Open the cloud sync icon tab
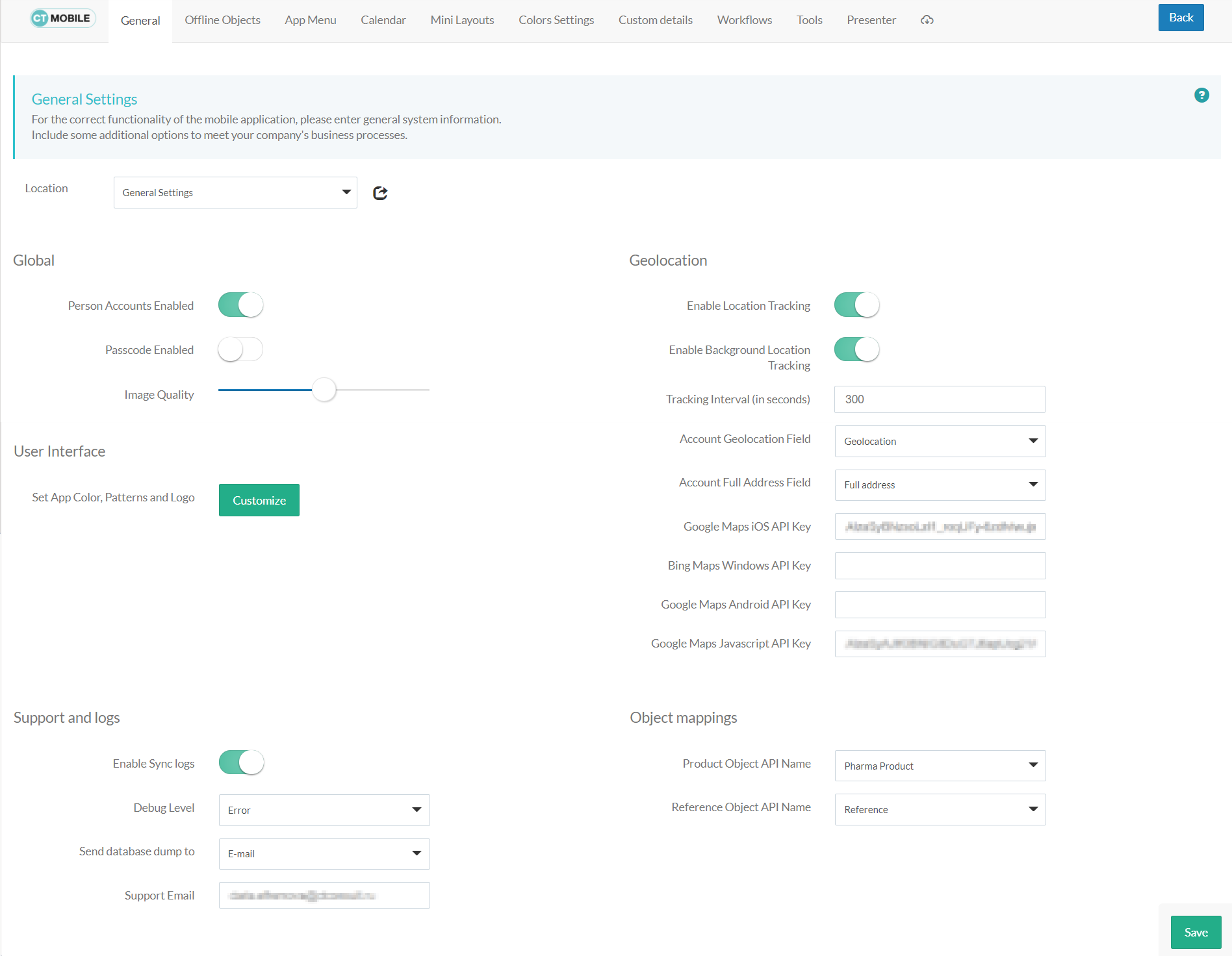Viewport: 1232px width, 956px height. (927, 20)
